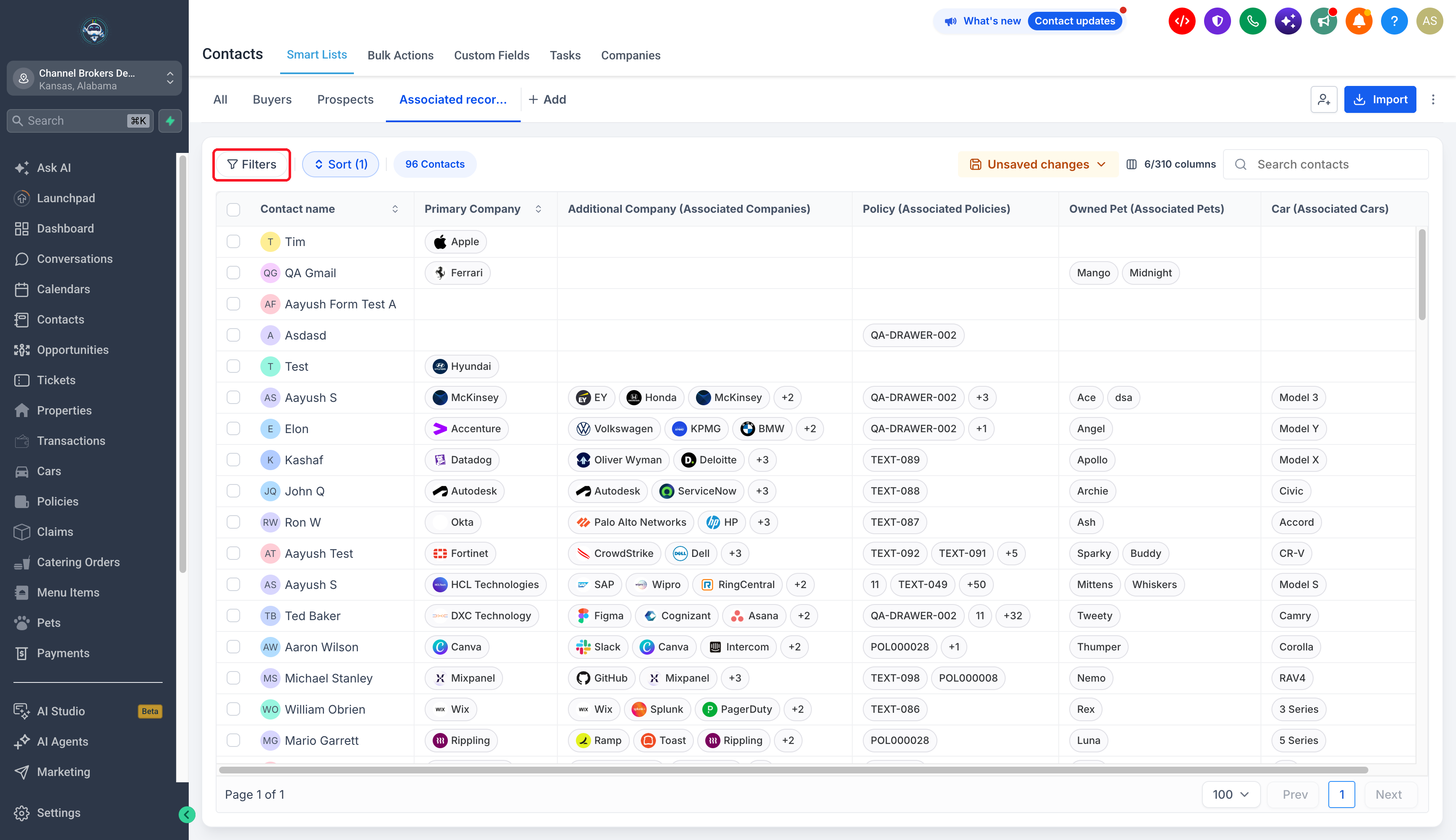Select the checkbox for QA Gmail

[233, 273]
